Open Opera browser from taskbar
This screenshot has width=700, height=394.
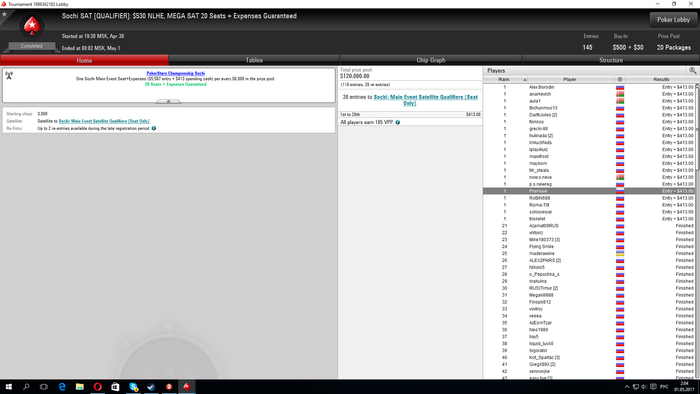(97, 387)
